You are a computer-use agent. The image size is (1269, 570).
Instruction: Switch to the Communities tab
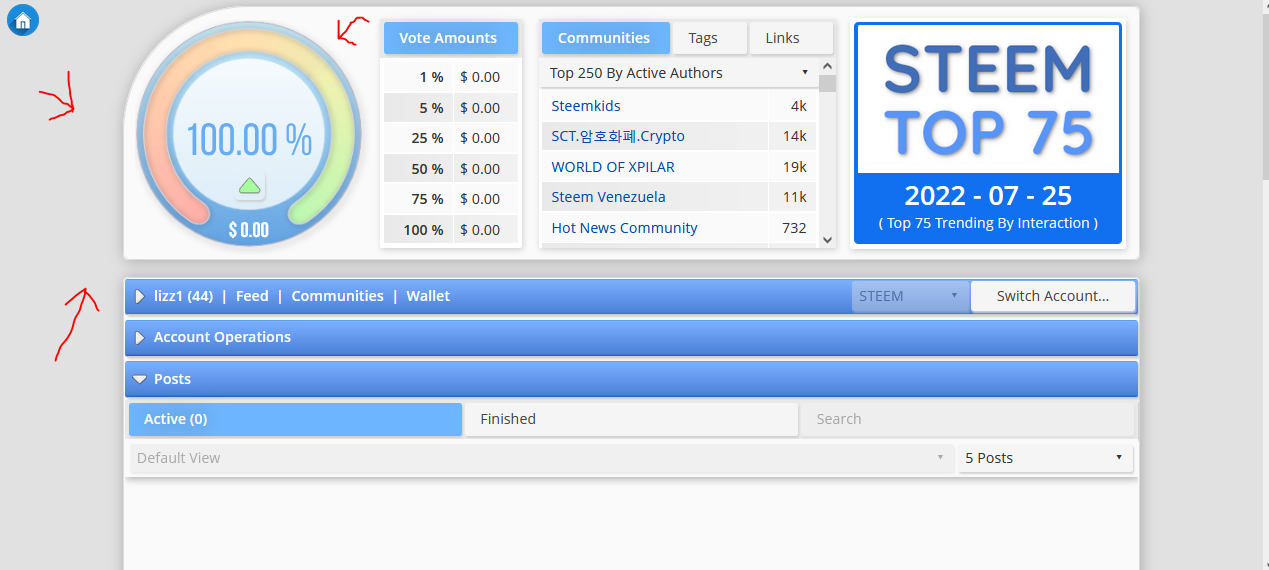[x=604, y=38]
